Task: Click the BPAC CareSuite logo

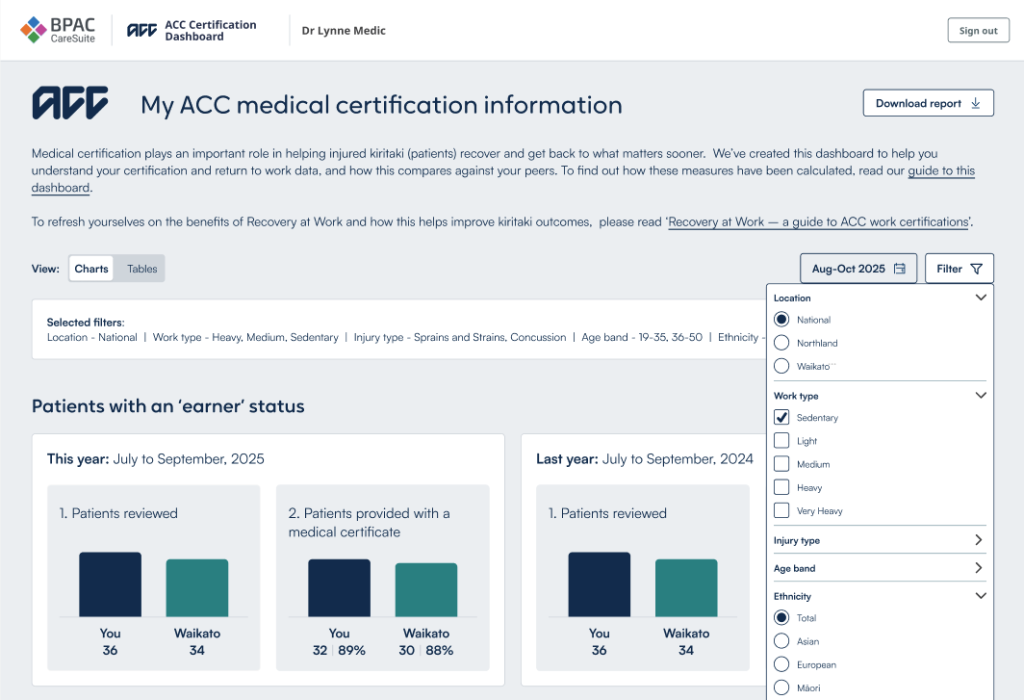Action: pos(58,30)
